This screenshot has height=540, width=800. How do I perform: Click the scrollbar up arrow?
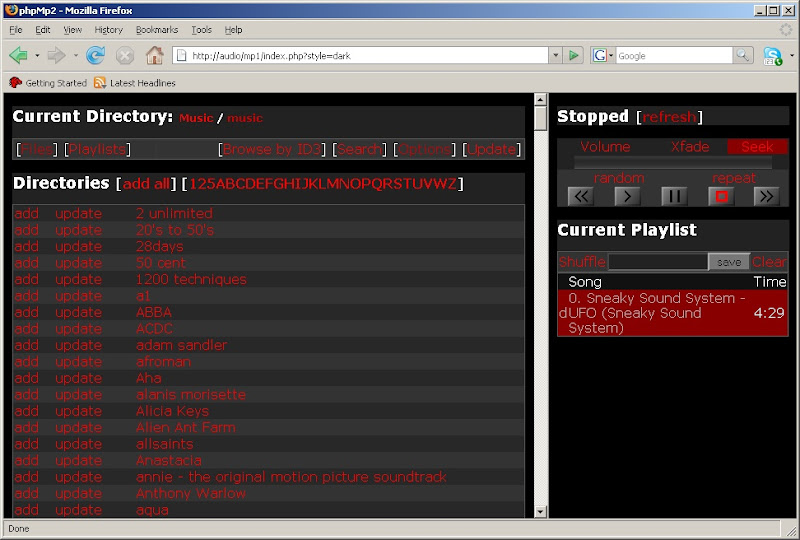(x=541, y=100)
